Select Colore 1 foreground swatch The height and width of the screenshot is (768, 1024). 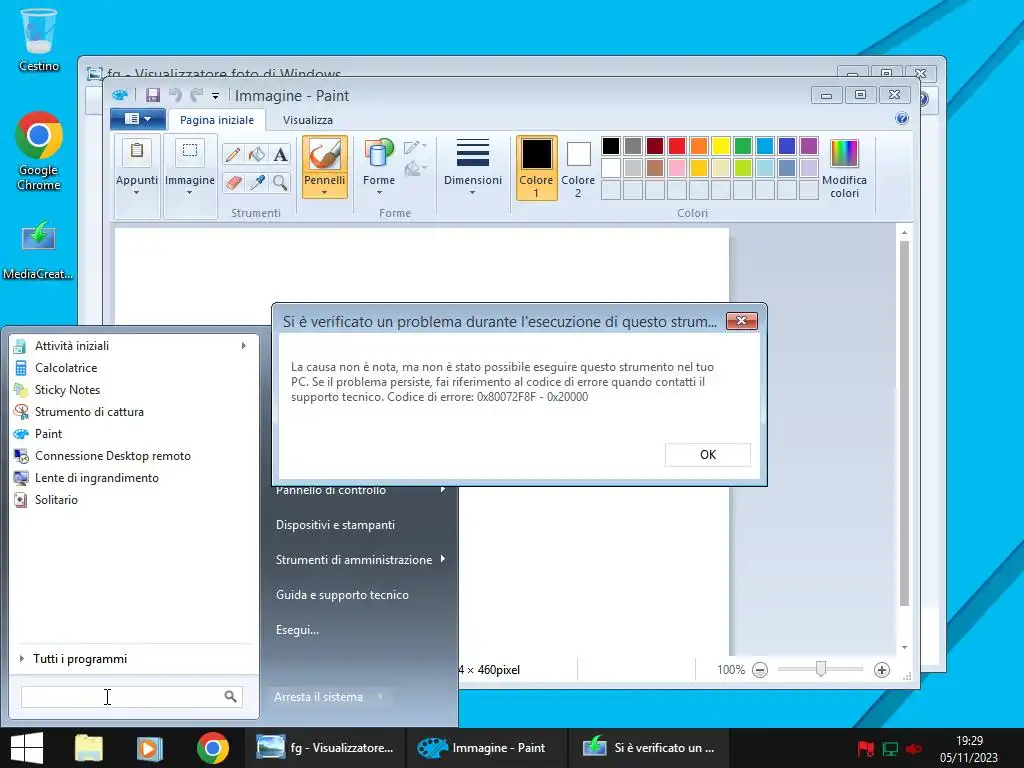536,167
